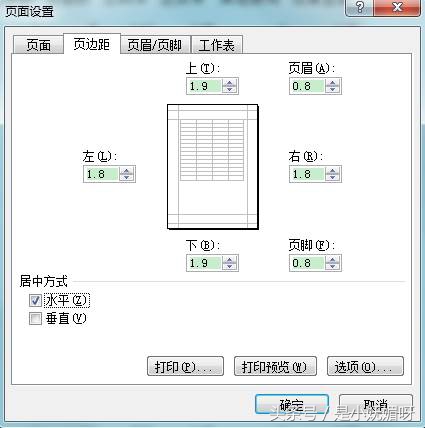425x428 pixels.
Task: Open the 选项(O)... options button
Action: click(x=365, y=366)
